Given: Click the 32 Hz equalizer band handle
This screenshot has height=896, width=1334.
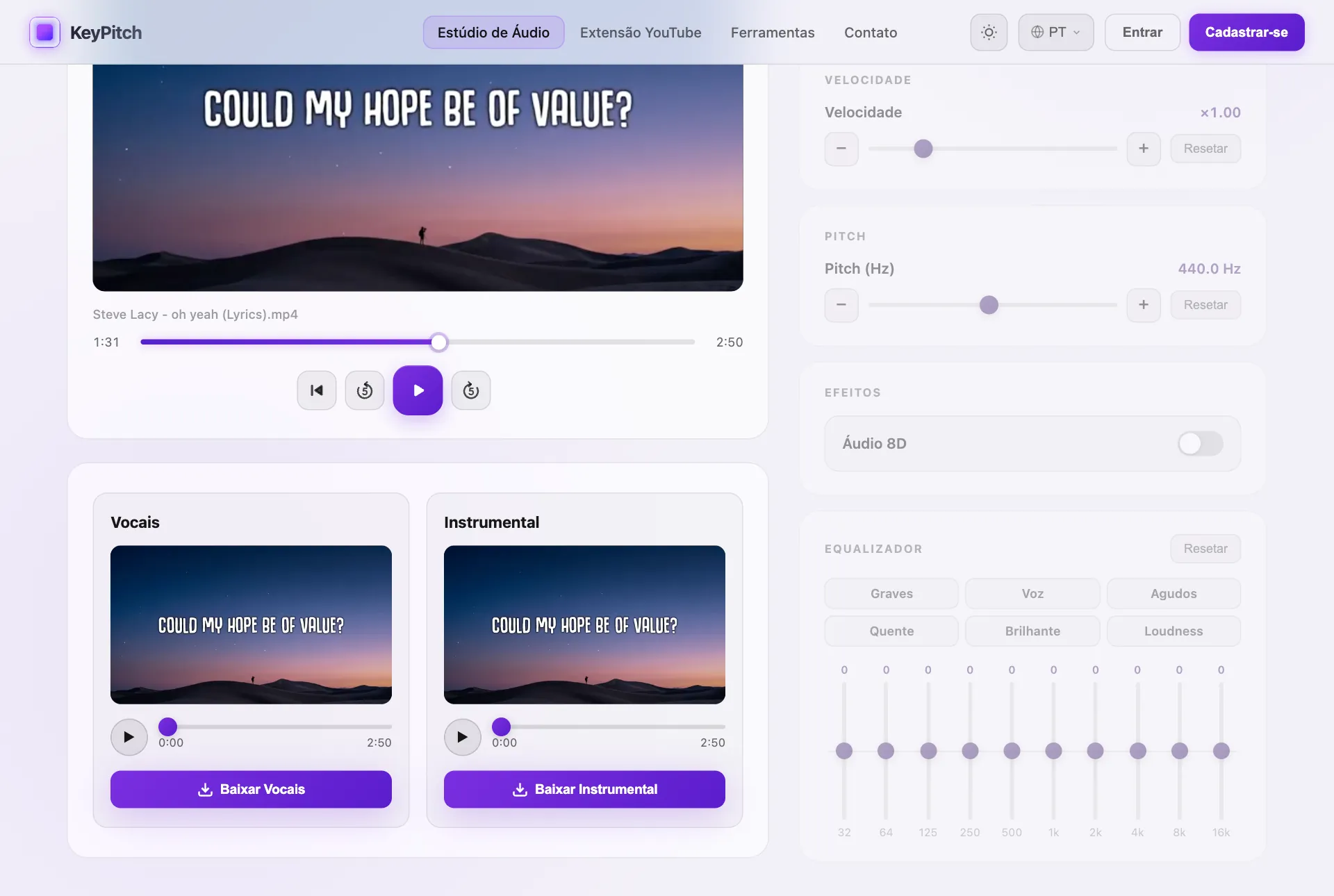Looking at the screenshot, I should pos(844,751).
